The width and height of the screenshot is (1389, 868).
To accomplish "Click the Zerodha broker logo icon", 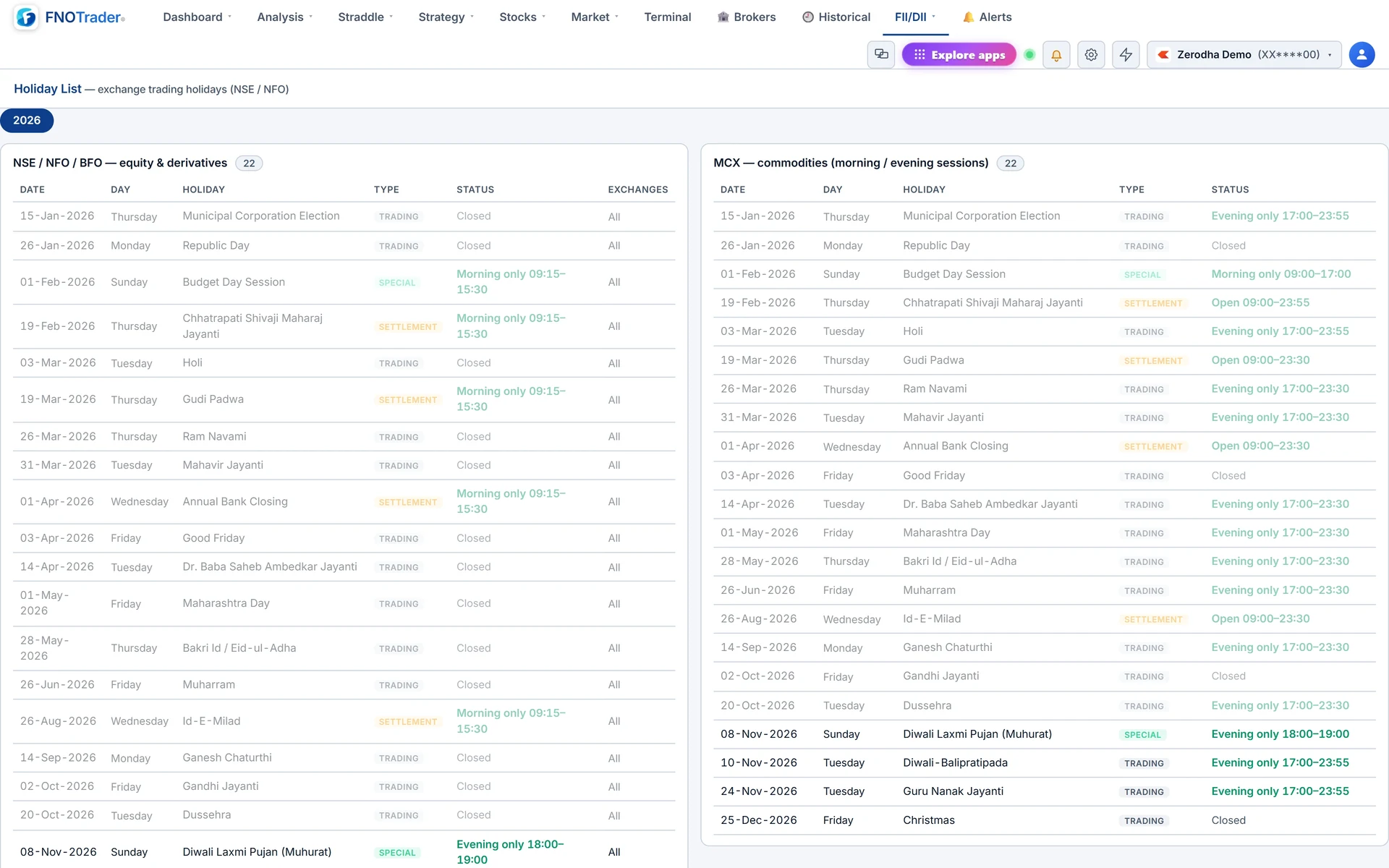I will (x=1163, y=54).
